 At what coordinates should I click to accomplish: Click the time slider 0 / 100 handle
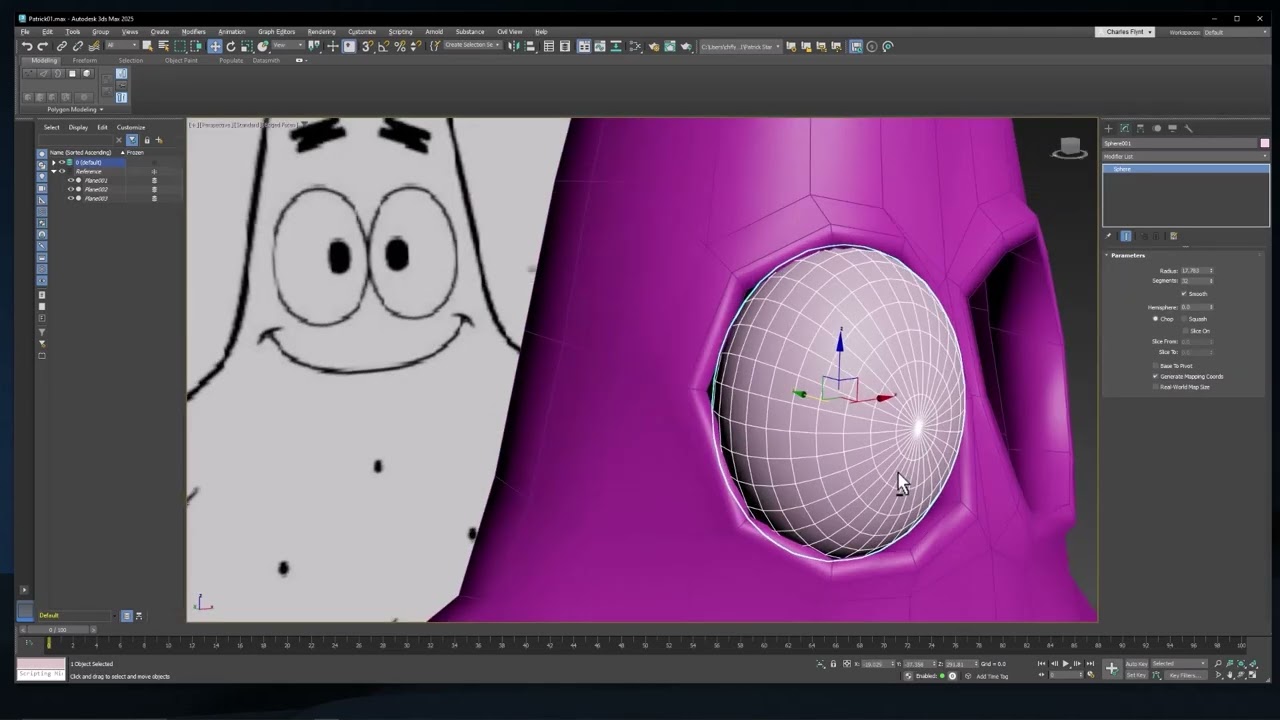coord(57,630)
